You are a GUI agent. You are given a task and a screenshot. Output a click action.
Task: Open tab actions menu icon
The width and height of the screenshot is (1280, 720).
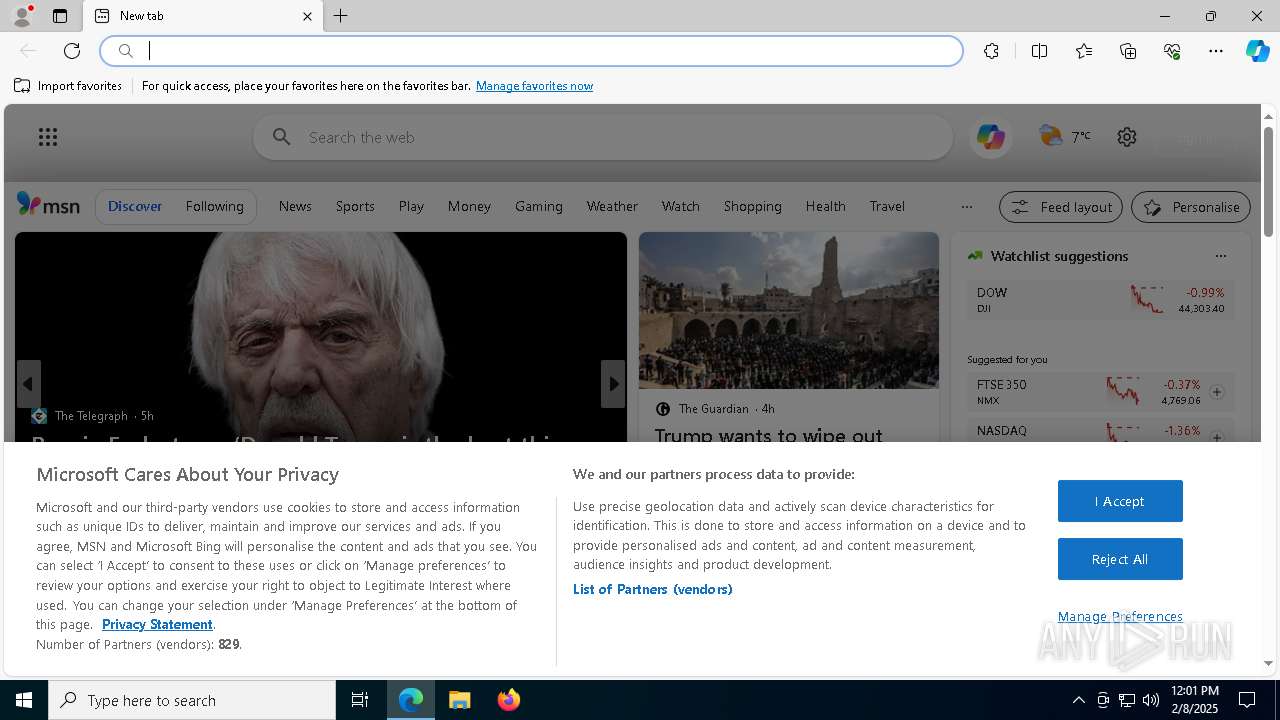tap(60, 16)
